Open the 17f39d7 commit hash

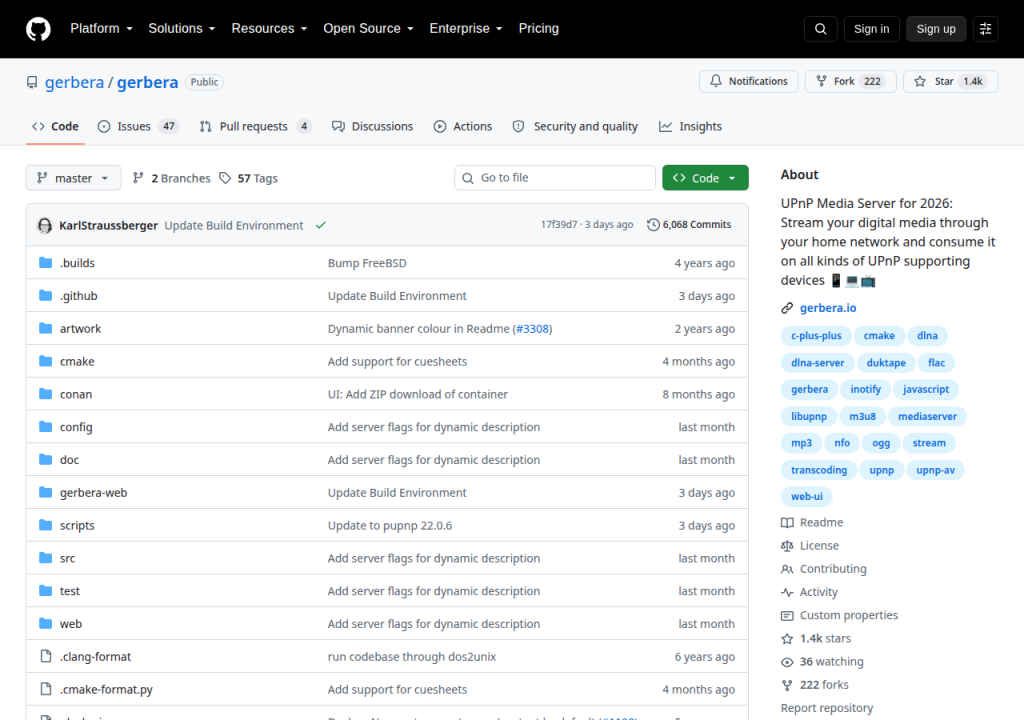(x=559, y=225)
